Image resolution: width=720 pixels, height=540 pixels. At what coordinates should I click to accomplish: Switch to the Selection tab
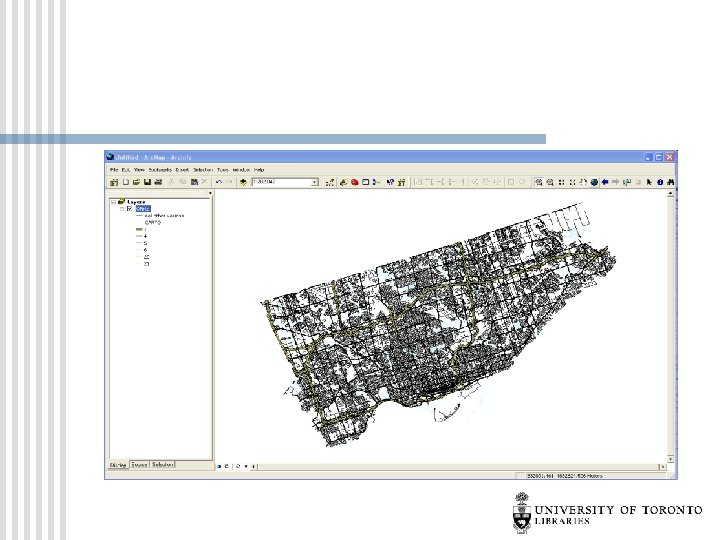click(x=163, y=465)
